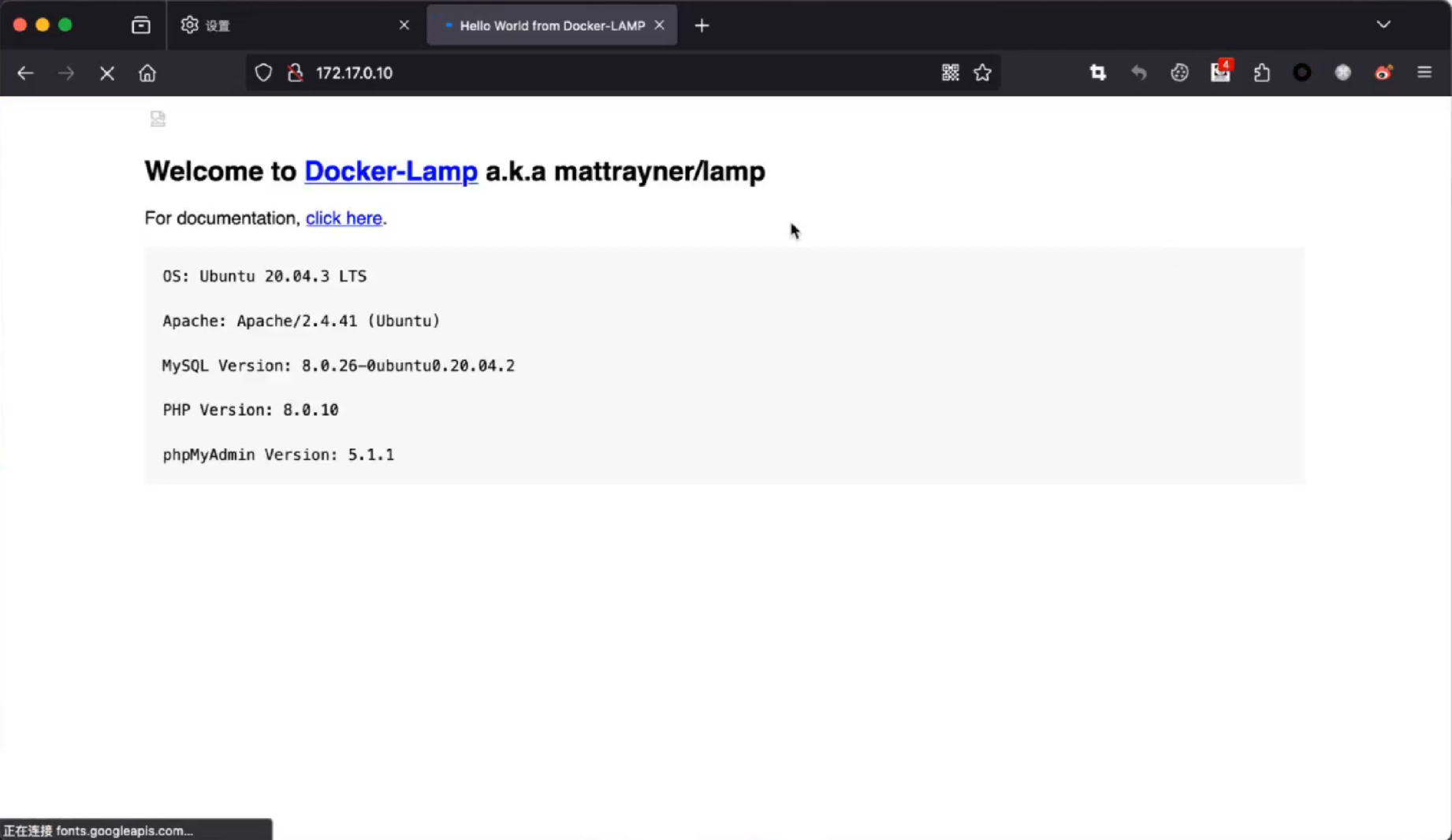Click the Apache/2.4.41 (Ubuntu) line
Viewport: 1452px width, 840px height.
point(301,322)
